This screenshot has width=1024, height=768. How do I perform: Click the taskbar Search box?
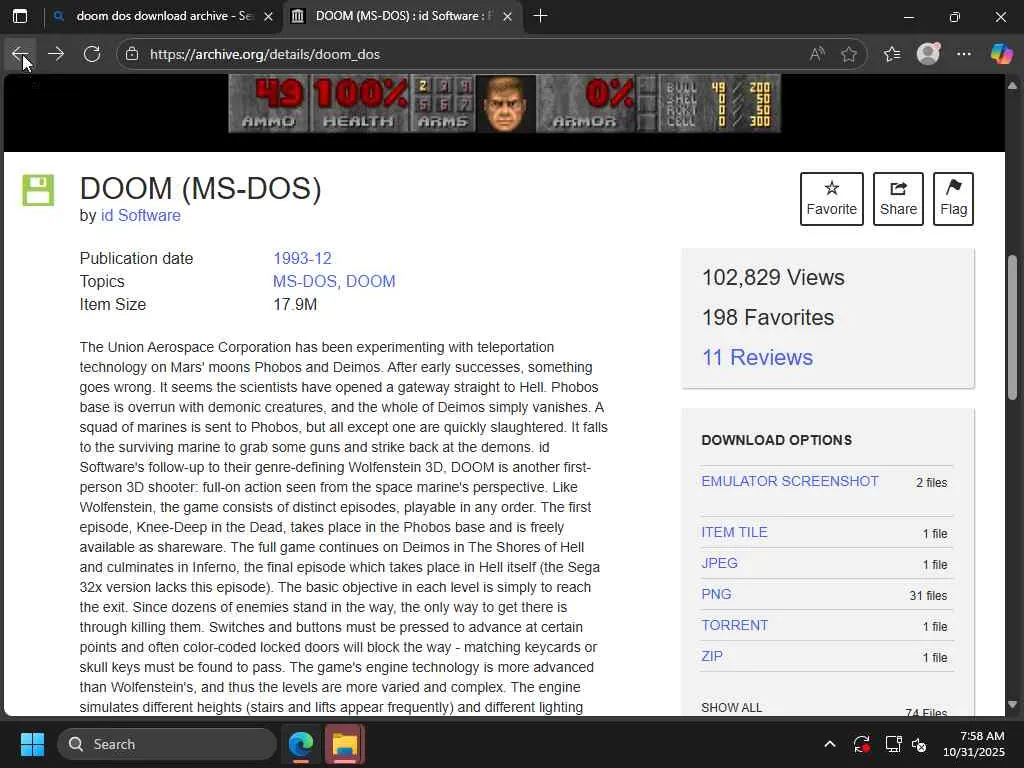coord(167,744)
